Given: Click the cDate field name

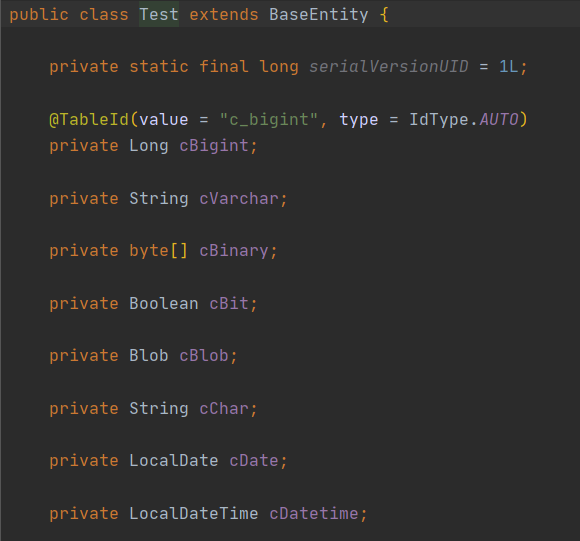Looking at the screenshot, I should click(254, 461).
